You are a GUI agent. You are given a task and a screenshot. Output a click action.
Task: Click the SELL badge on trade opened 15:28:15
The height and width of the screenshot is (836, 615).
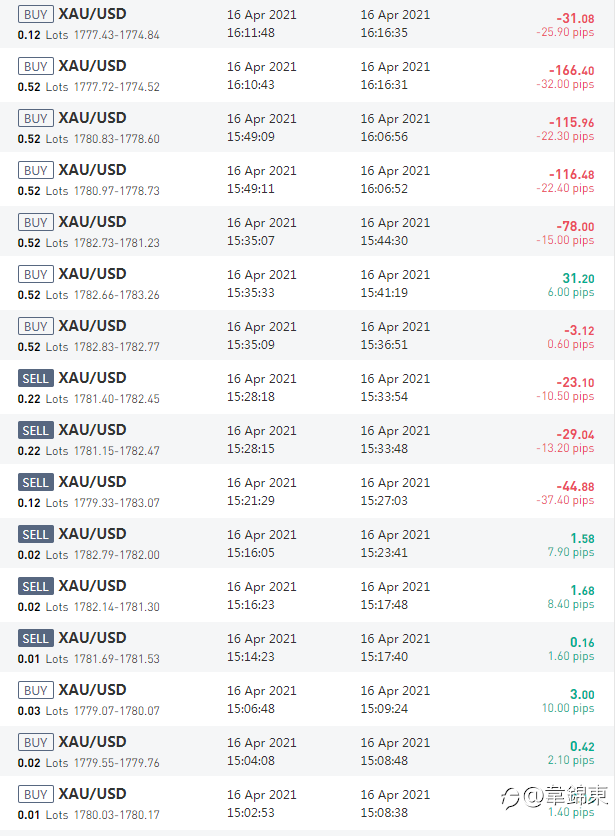[x=36, y=430]
